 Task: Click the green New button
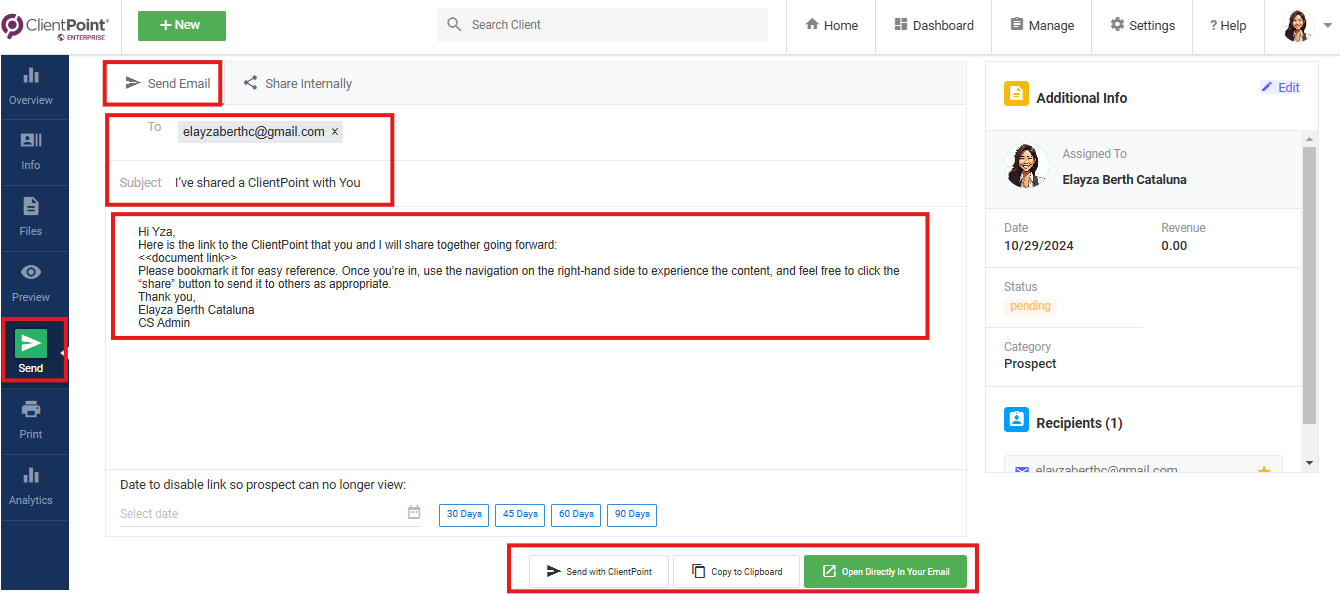tap(182, 26)
